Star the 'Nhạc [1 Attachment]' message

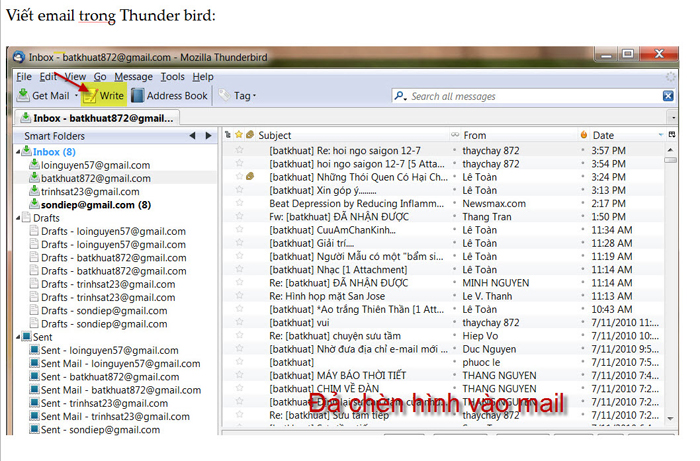(239, 269)
